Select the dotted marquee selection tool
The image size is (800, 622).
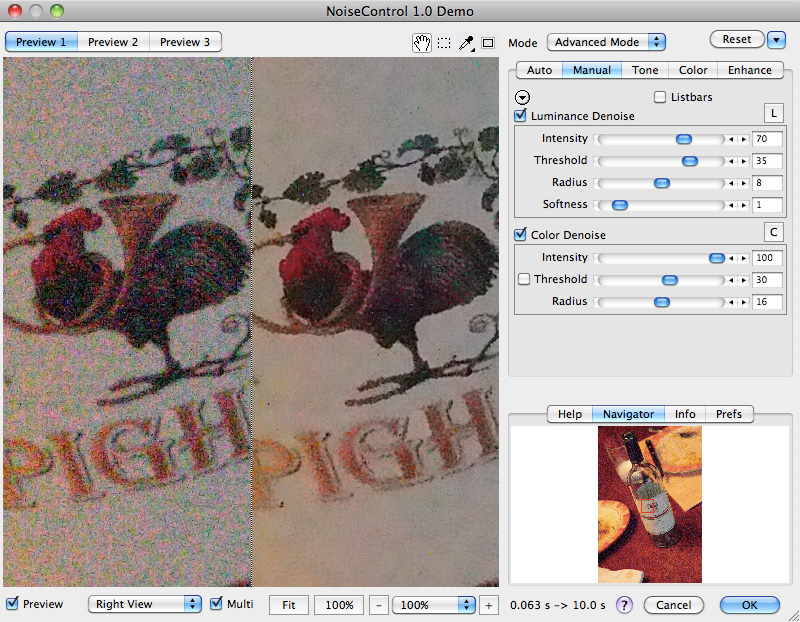pyautogui.click(x=444, y=43)
